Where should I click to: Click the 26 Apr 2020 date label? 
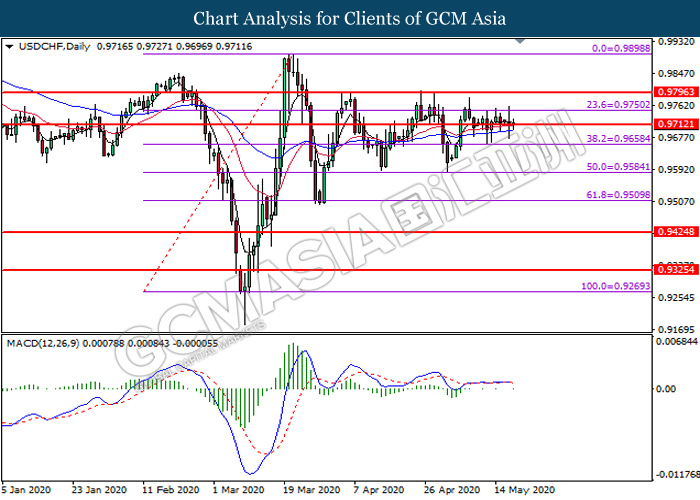pos(451,490)
